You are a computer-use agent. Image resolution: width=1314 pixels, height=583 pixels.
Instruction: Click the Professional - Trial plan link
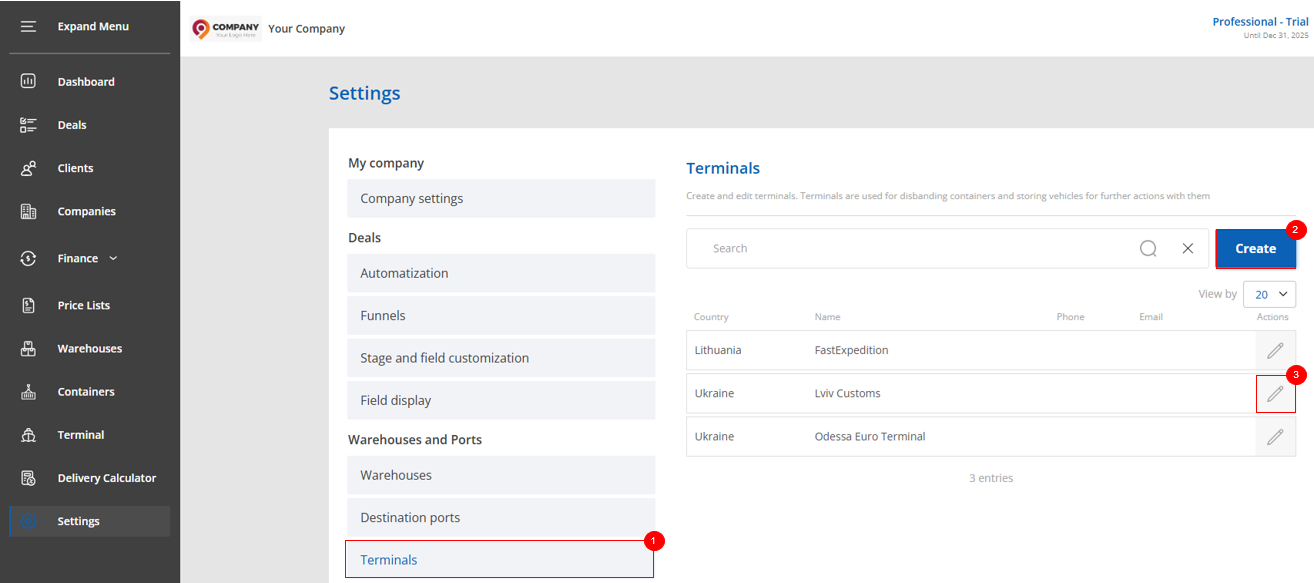(1260, 21)
